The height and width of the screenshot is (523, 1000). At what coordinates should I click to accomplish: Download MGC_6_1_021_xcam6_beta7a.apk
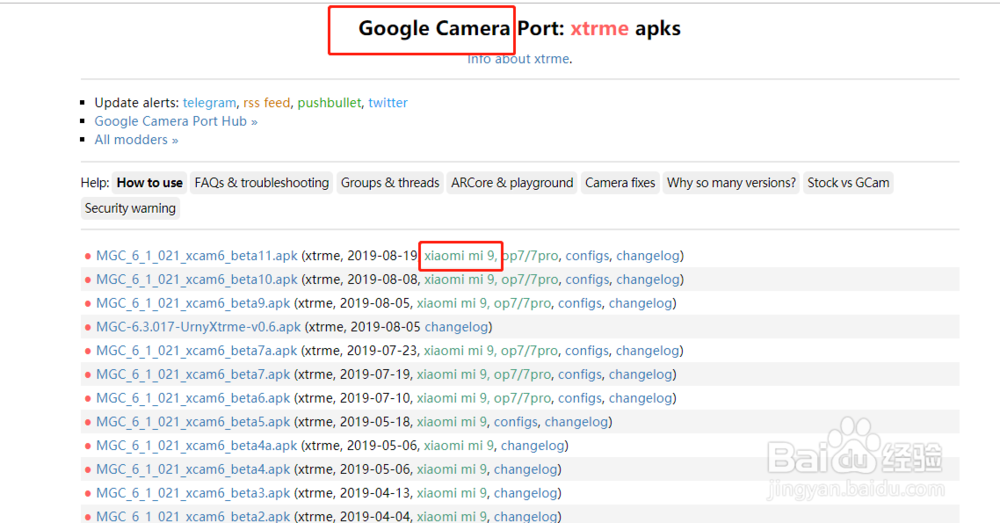196,351
